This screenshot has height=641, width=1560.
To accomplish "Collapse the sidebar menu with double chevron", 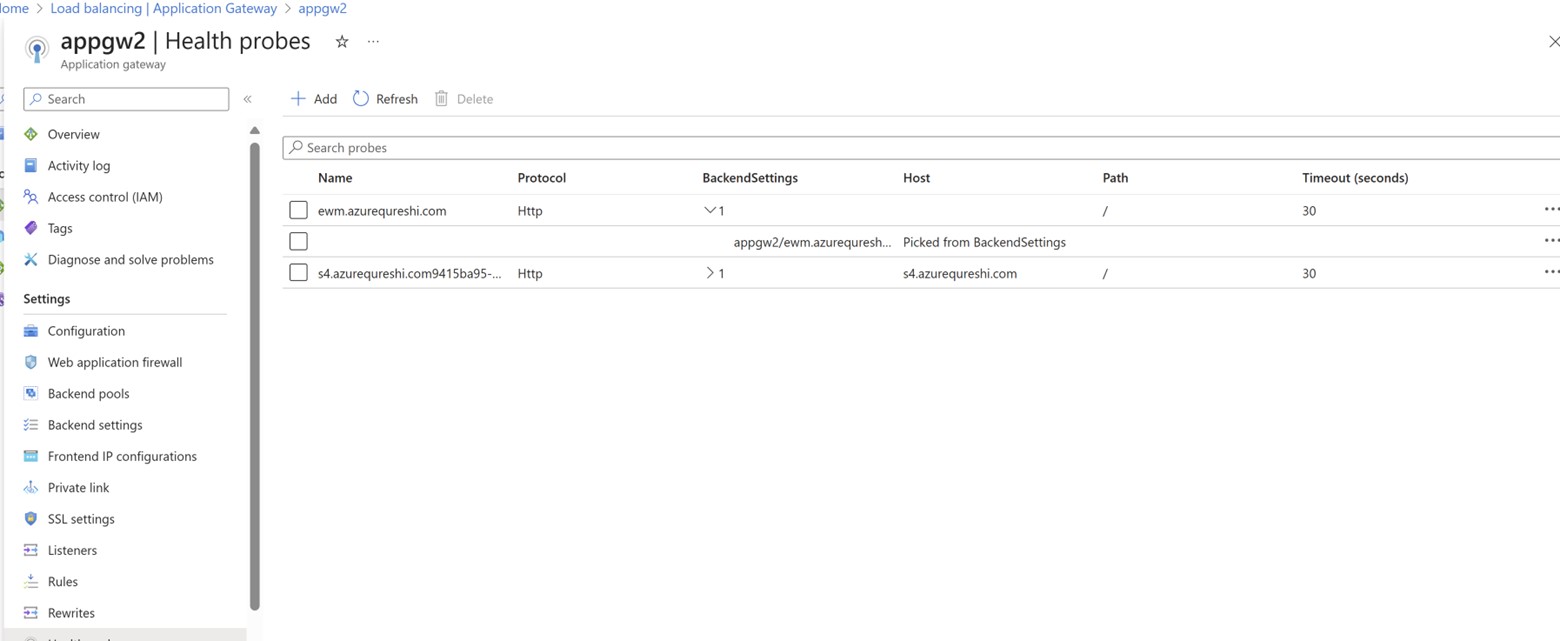I will click(247, 99).
